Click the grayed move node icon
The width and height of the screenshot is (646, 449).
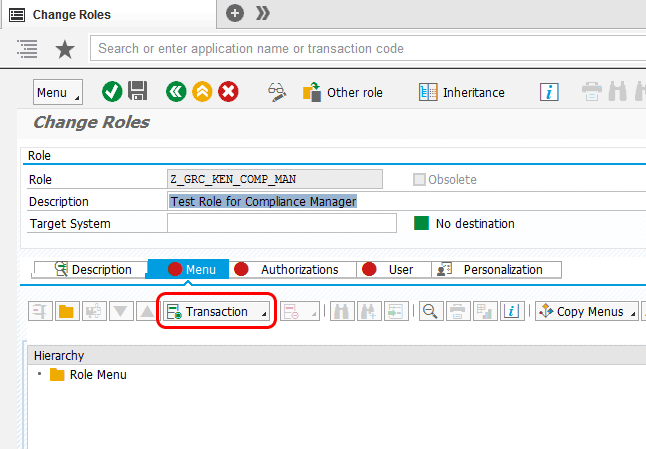pyautogui.click(x=94, y=311)
